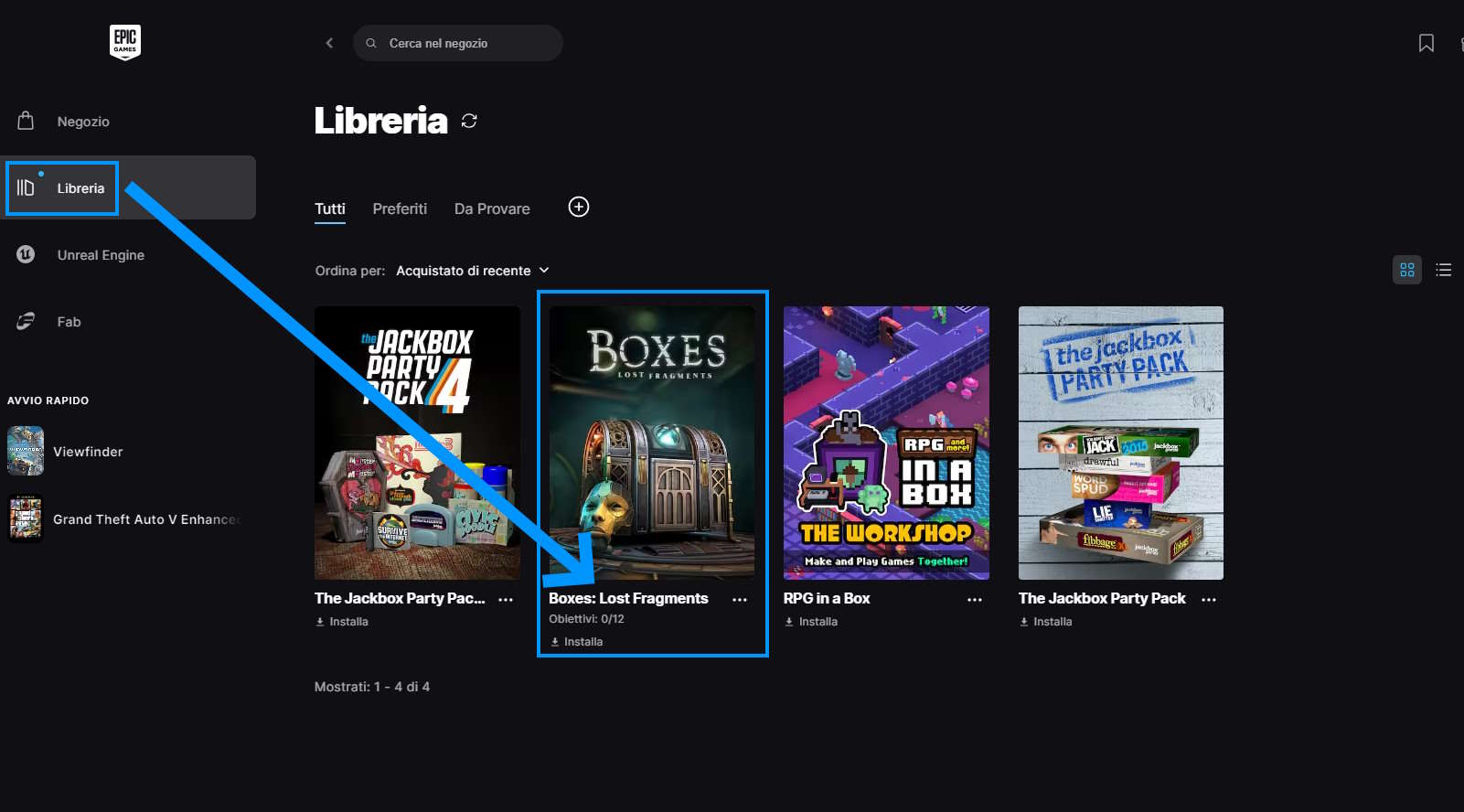Switch to the Preferiti tab

(x=400, y=208)
